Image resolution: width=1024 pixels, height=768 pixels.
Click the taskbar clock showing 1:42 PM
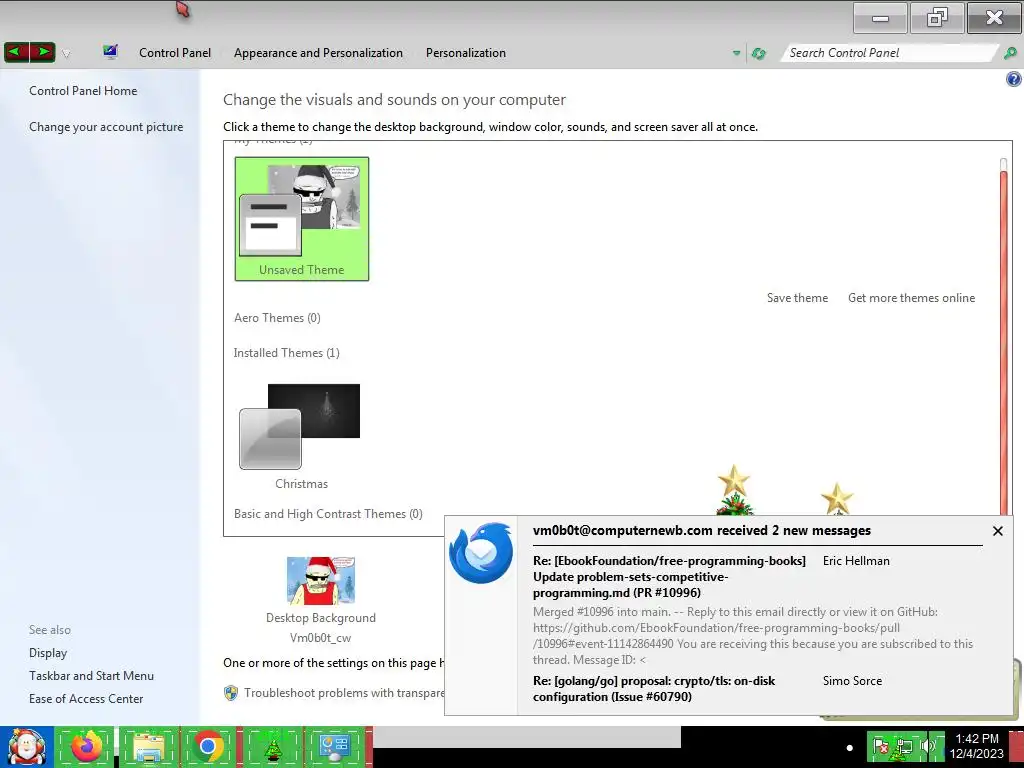click(x=976, y=746)
